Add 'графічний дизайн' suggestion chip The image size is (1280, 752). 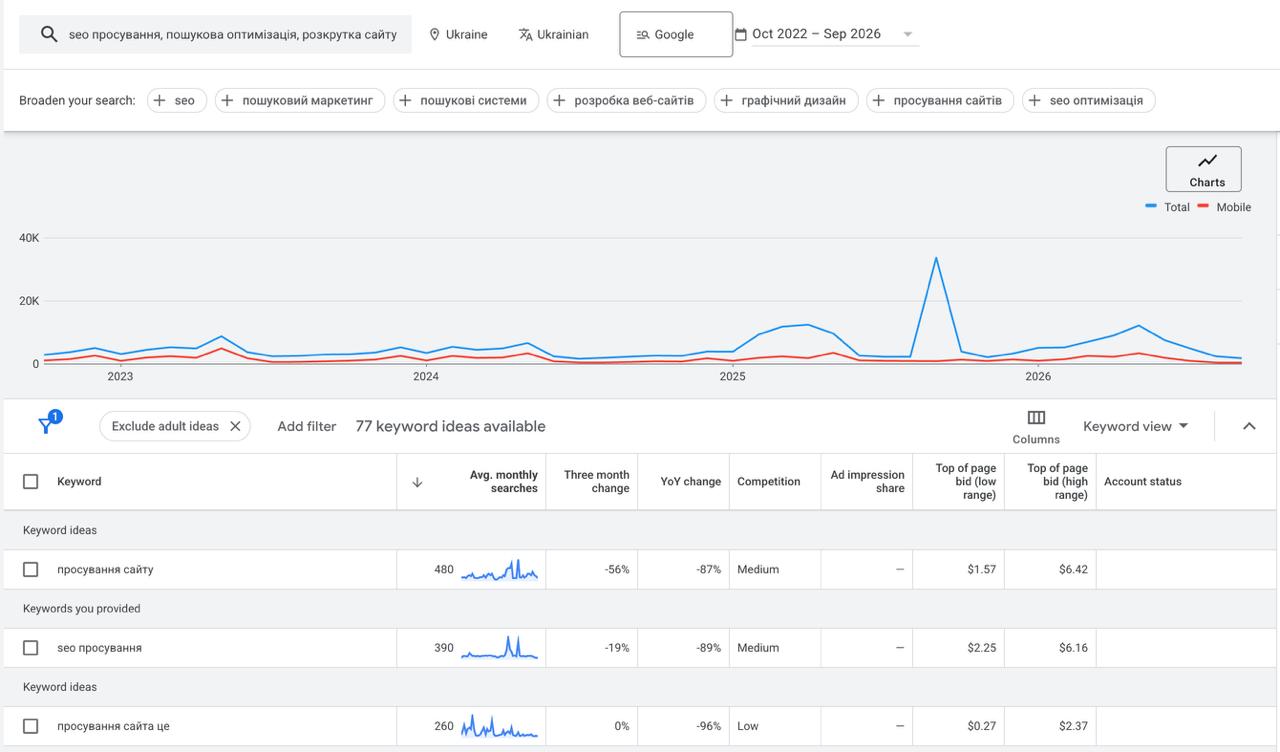point(786,100)
